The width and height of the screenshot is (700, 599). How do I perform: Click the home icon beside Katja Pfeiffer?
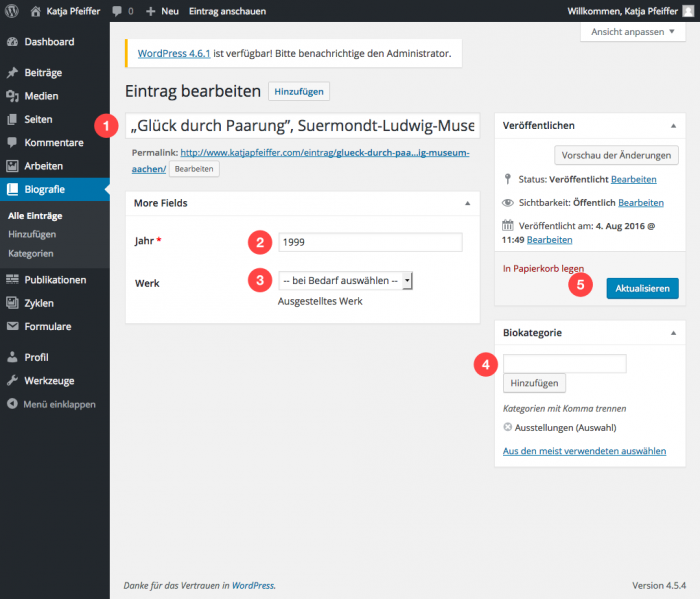pyautogui.click(x=36, y=11)
